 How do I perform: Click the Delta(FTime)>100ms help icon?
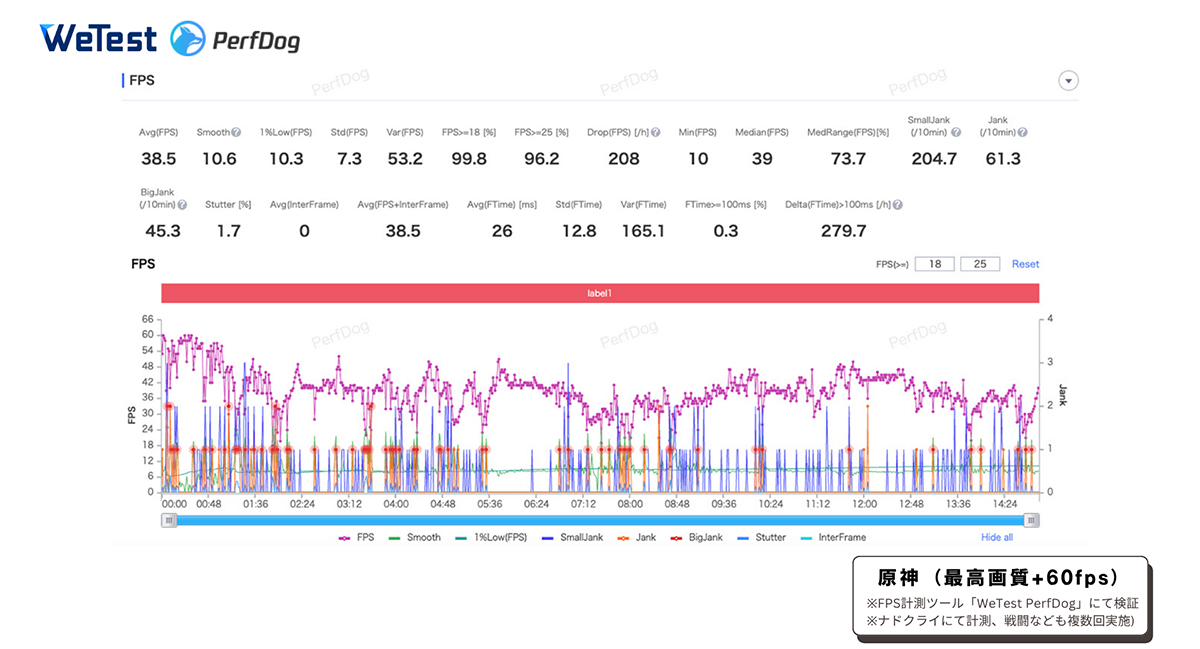pos(897,204)
